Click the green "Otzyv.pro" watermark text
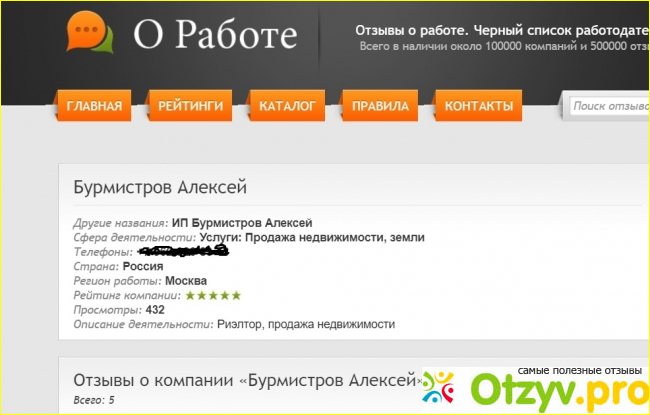This screenshot has width=650, height=415. pyautogui.click(x=553, y=391)
